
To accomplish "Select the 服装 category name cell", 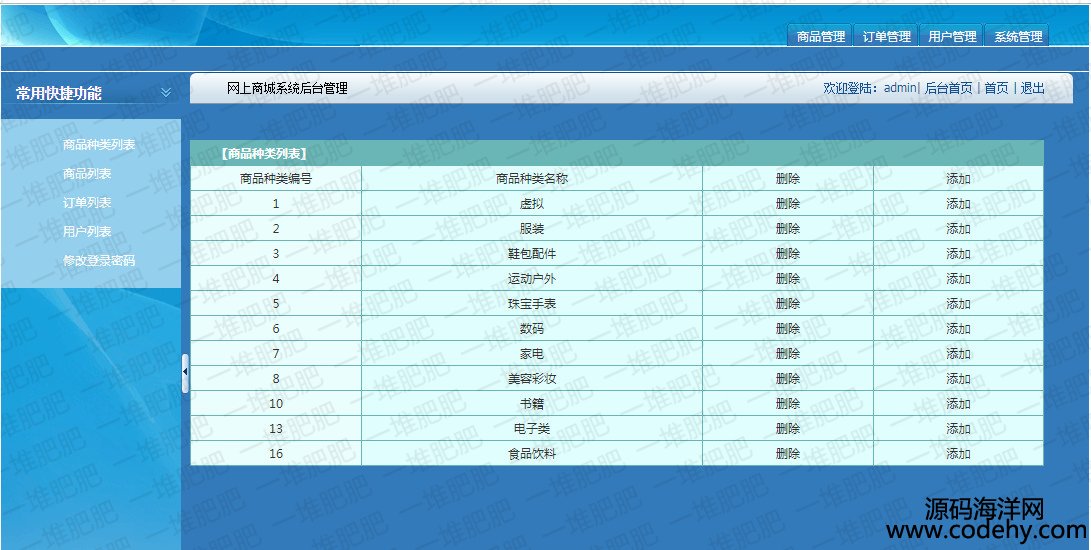I will coord(532,229).
